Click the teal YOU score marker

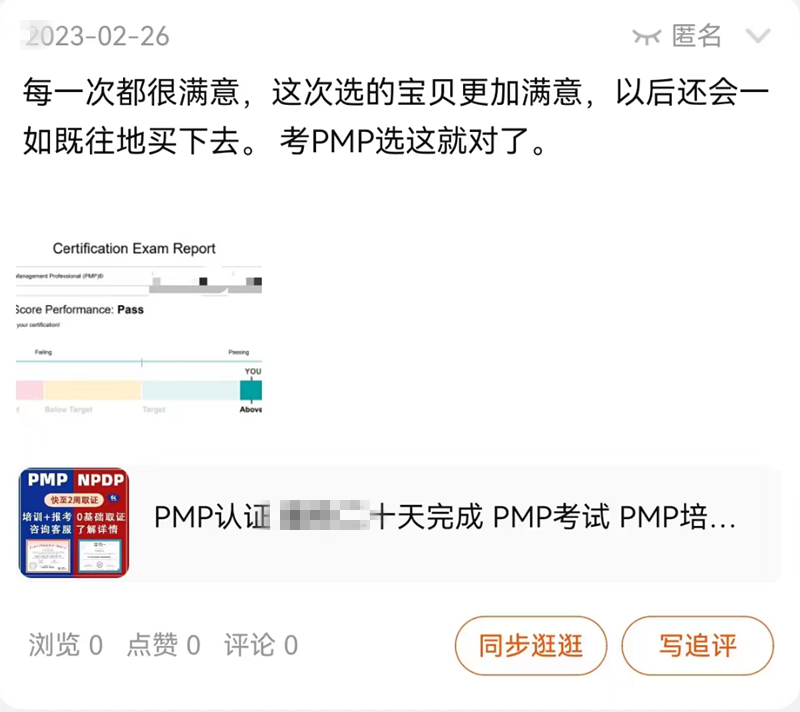click(251, 390)
